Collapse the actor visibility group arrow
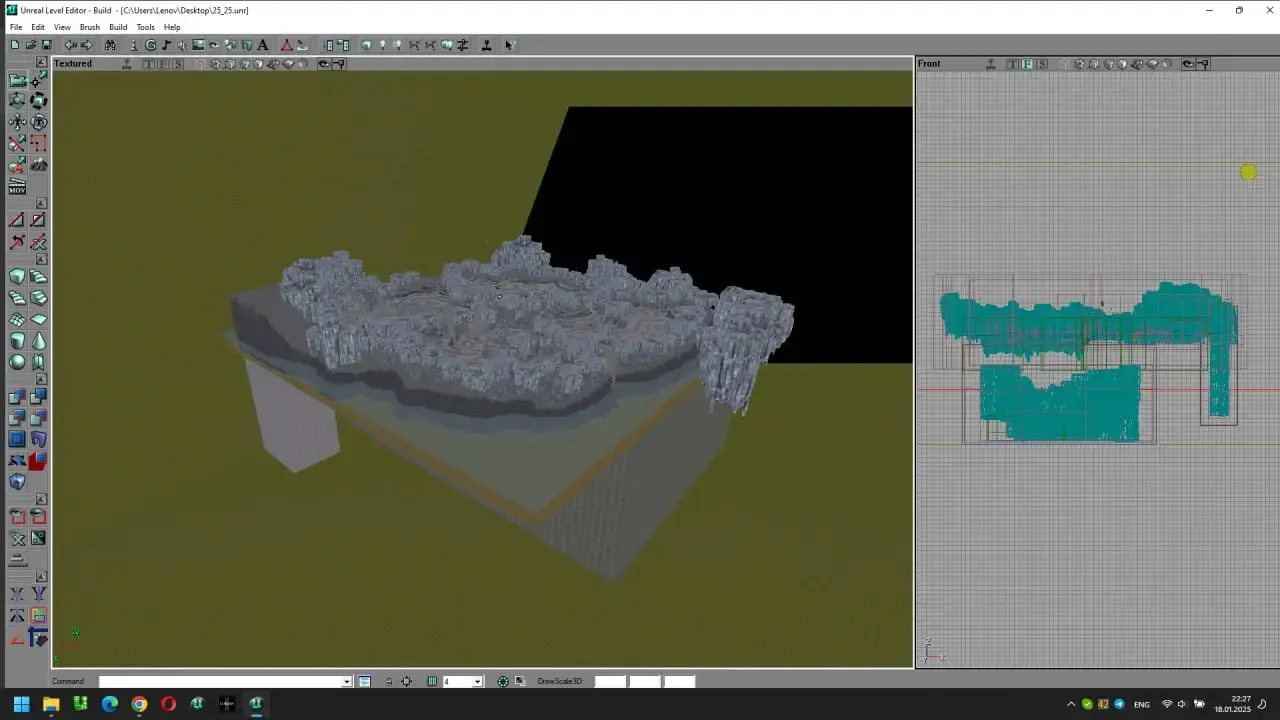1280x720 pixels. pos(41,499)
